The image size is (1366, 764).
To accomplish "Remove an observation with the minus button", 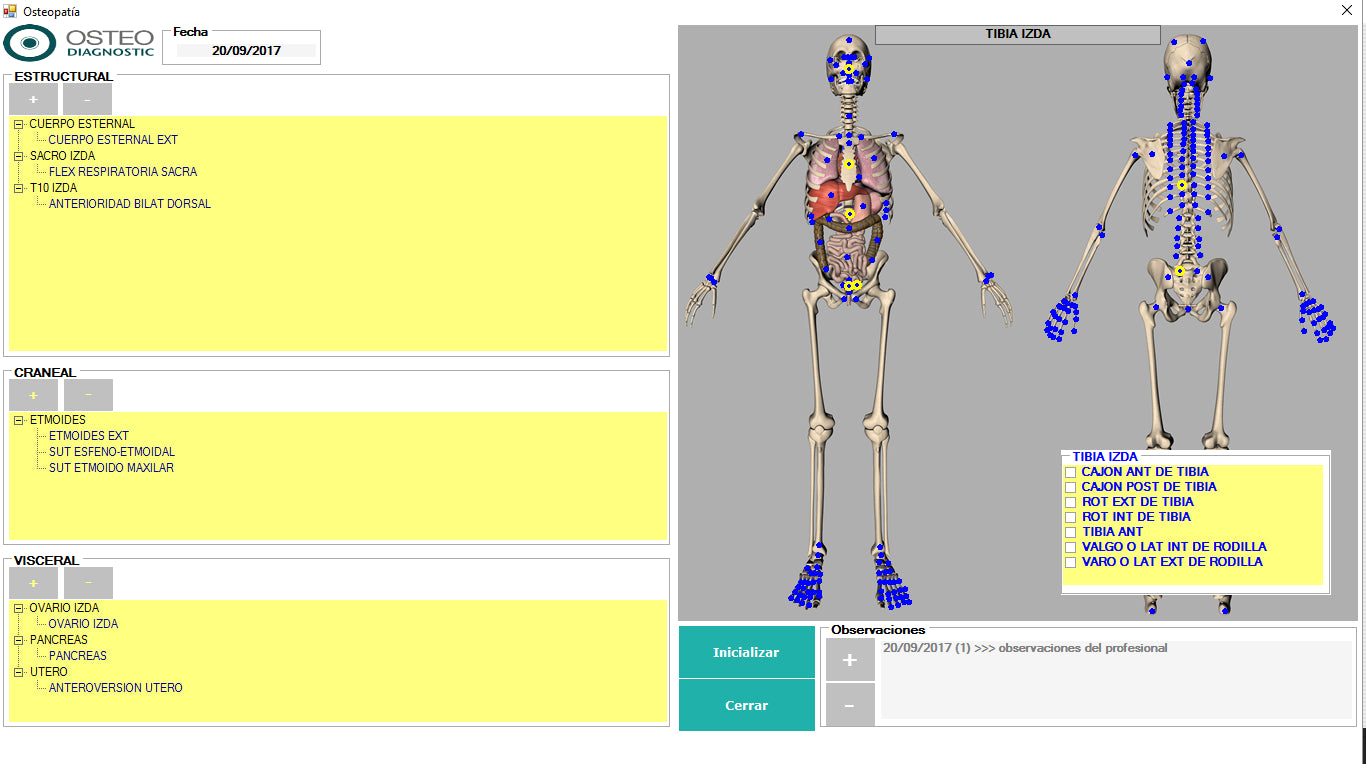I will (850, 705).
